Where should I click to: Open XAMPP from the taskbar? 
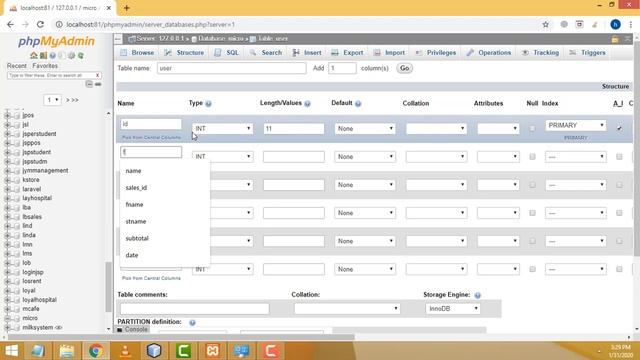[x=213, y=351]
